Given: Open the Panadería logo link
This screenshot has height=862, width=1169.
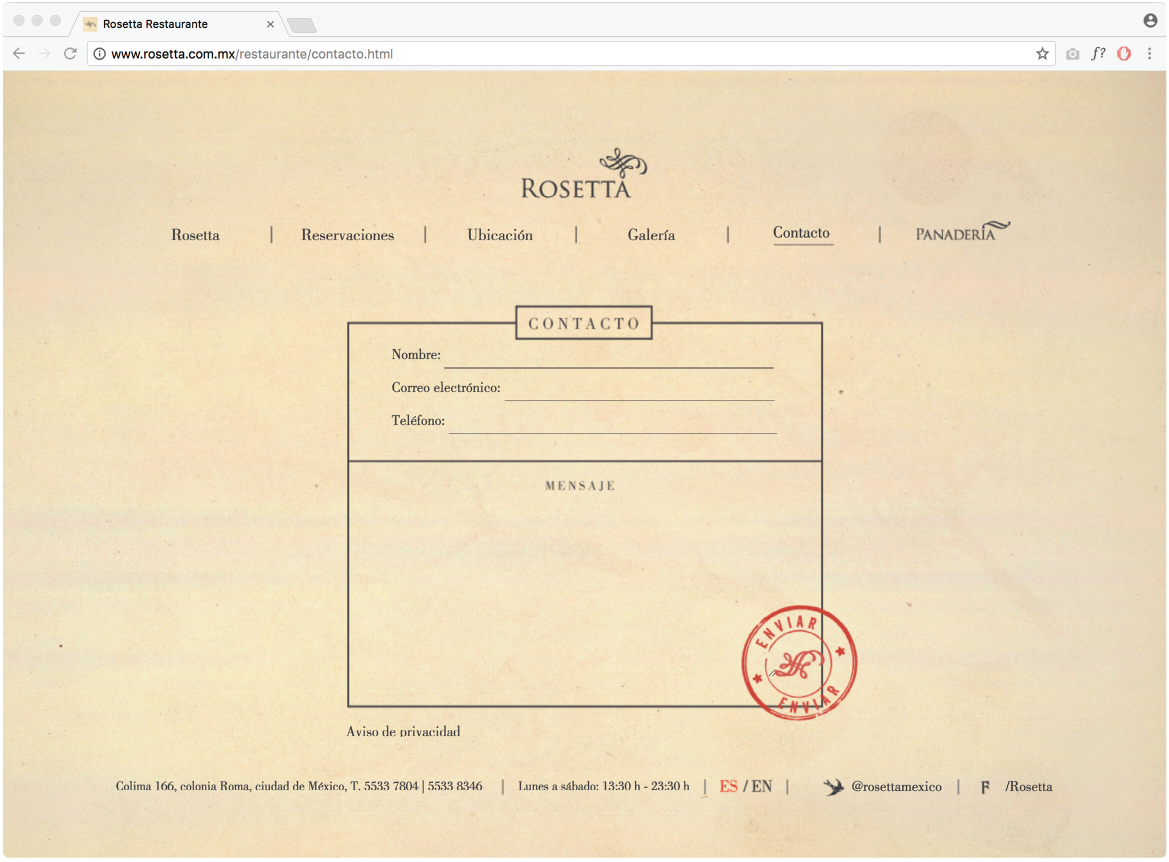Looking at the screenshot, I should 961,232.
